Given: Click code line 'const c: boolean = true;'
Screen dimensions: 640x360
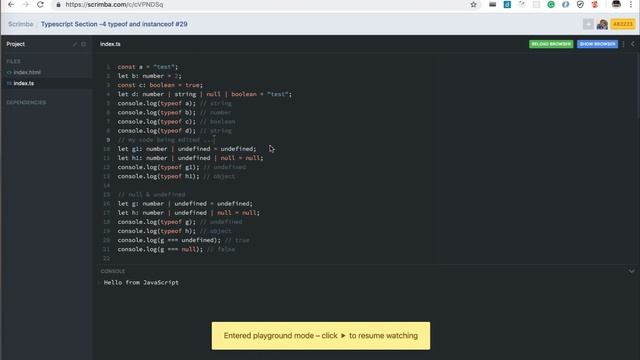Looking at the screenshot, I should tap(160, 85).
